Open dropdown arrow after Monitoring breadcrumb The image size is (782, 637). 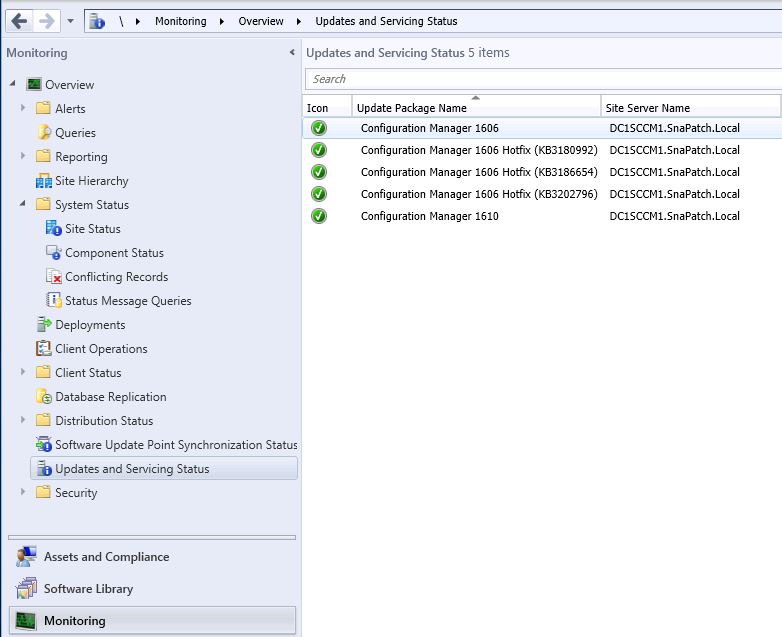click(x=222, y=21)
